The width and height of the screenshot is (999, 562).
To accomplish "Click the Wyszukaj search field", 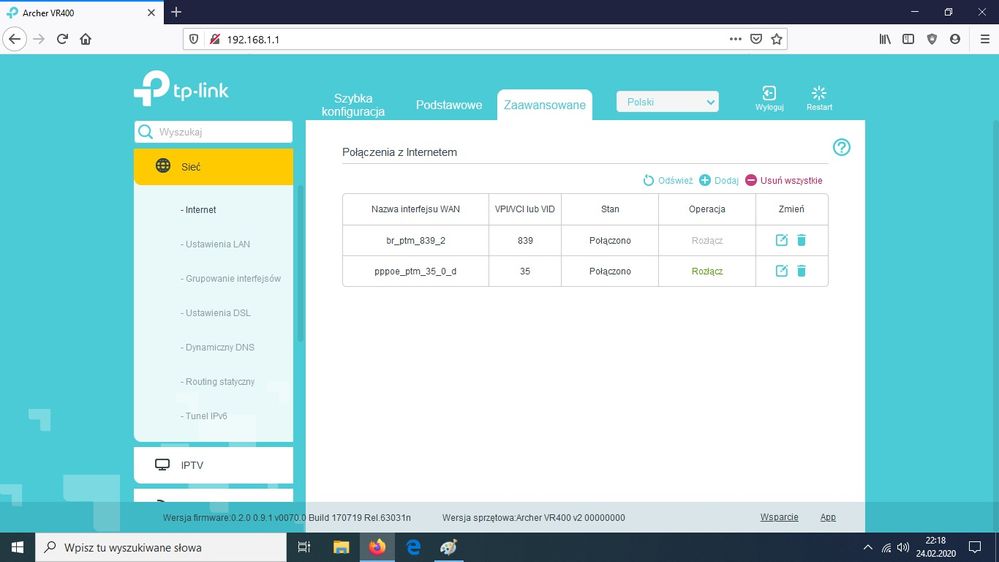I will click(222, 132).
